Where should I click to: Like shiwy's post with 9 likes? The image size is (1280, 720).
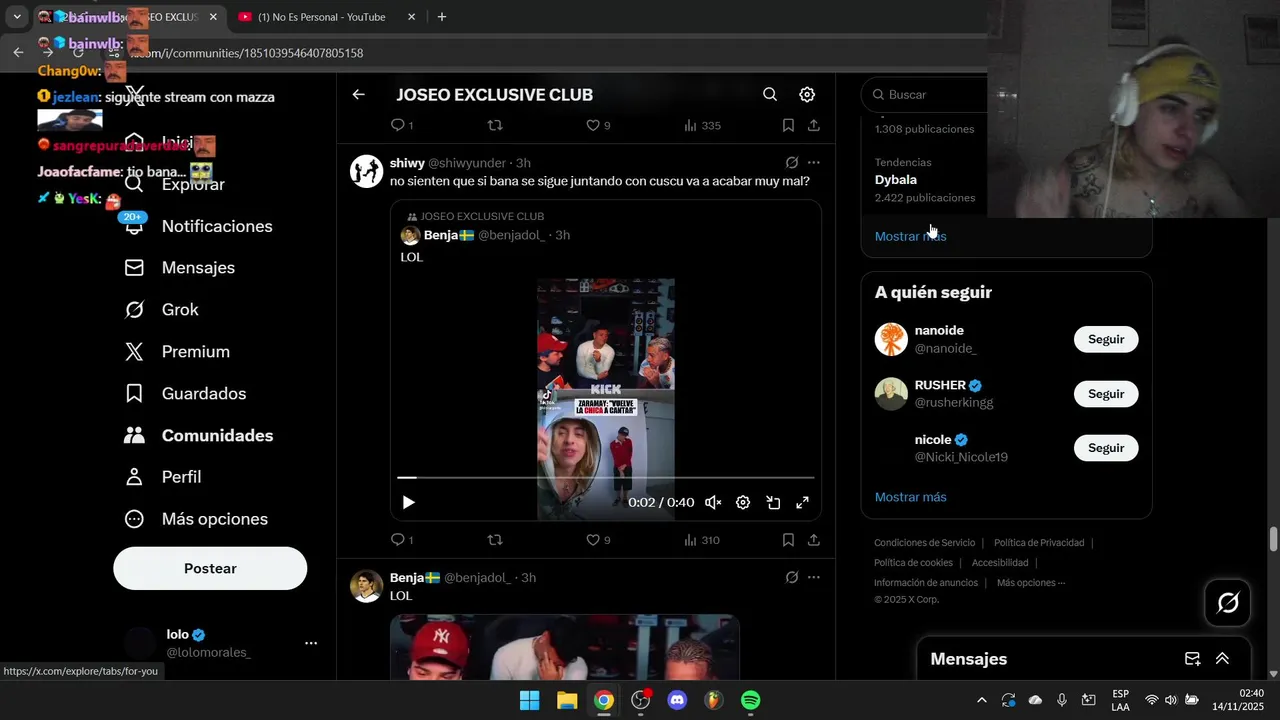[x=598, y=540]
